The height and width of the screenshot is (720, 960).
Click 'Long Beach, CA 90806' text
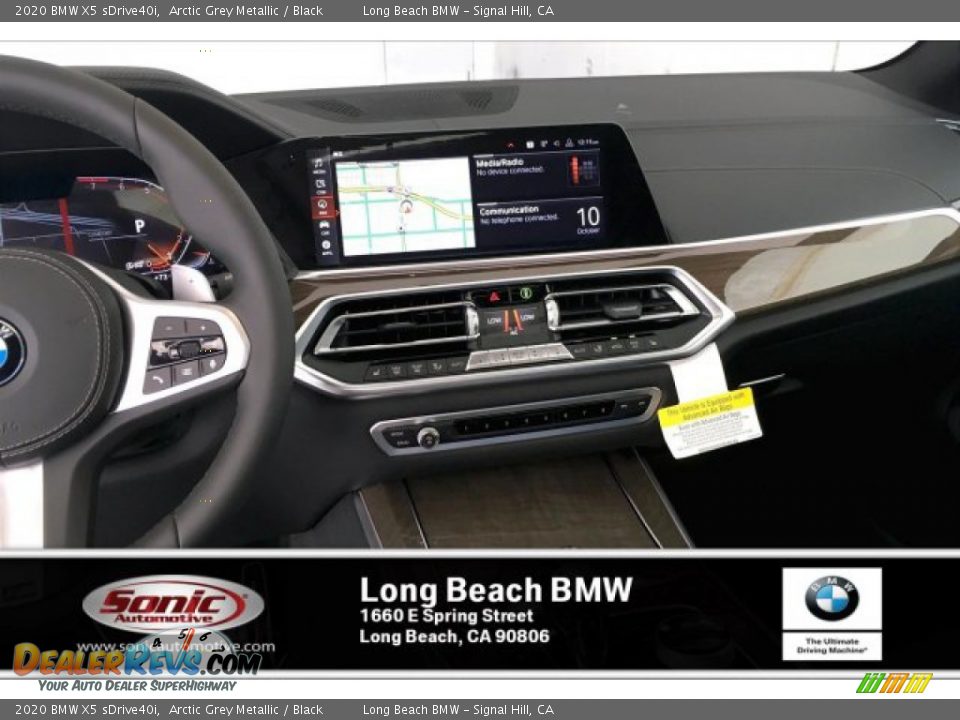point(454,637)
